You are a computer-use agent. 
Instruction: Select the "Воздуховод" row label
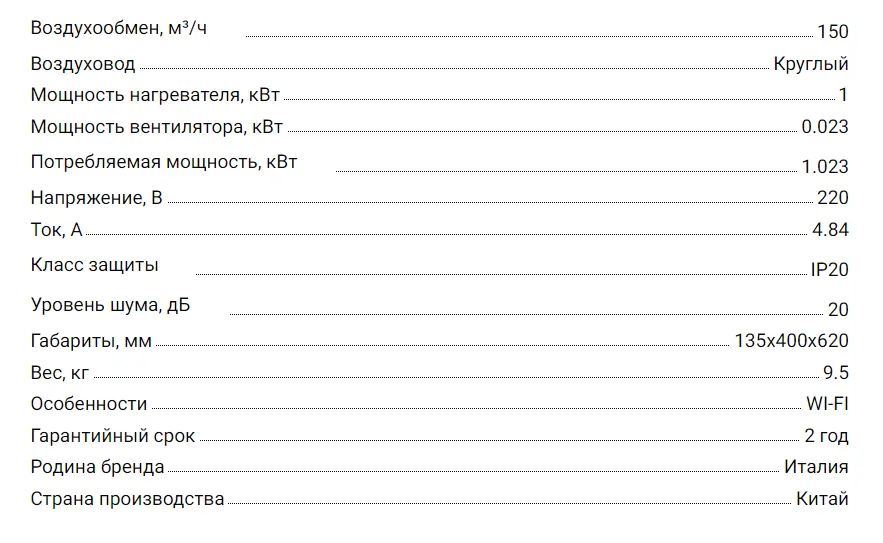coord(82,64)
